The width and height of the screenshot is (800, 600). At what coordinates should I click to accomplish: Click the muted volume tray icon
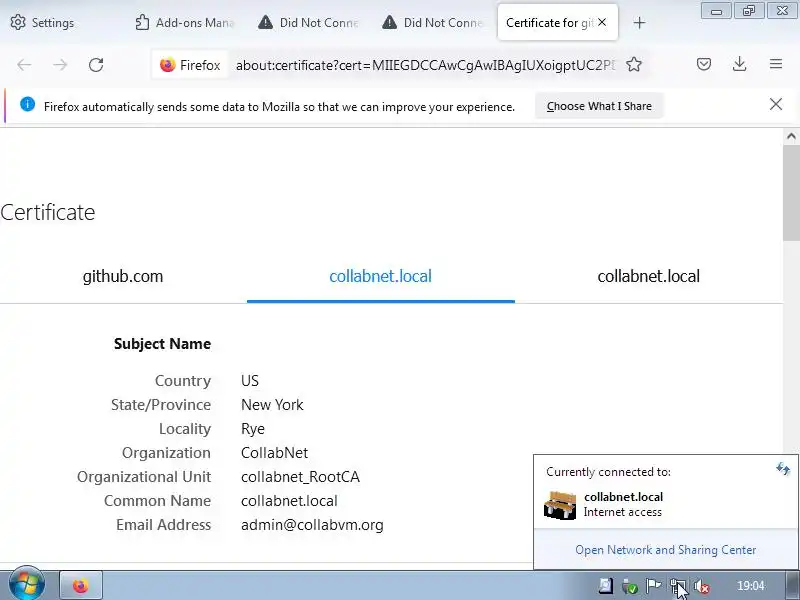click(x=702, y=586)
